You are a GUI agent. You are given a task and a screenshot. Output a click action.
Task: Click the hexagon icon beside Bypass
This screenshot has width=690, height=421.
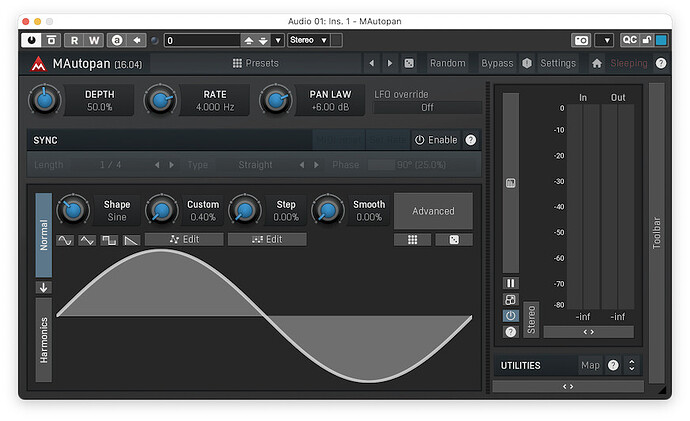pos(527,63)
